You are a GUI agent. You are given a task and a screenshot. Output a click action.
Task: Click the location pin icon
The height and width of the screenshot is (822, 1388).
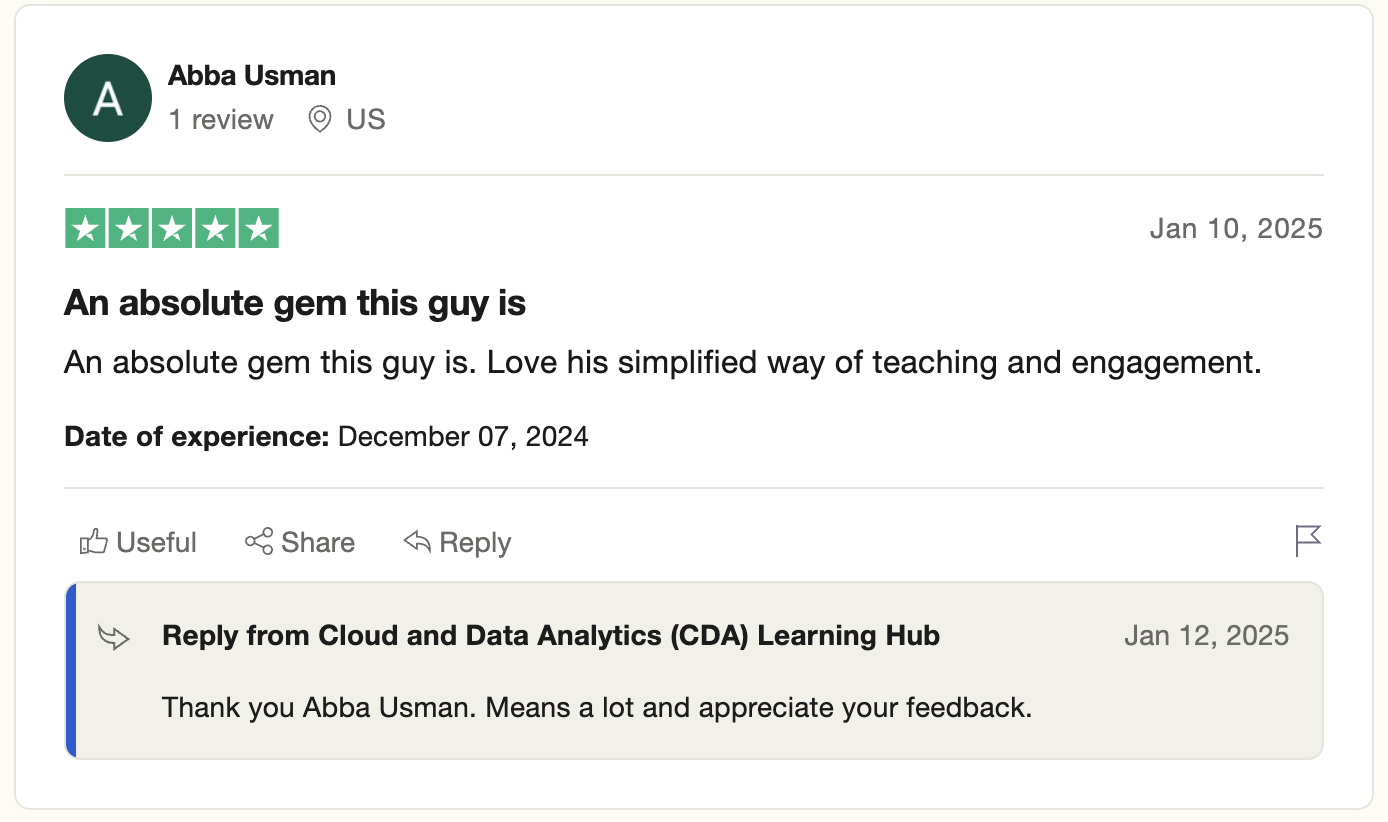(320, 120)
